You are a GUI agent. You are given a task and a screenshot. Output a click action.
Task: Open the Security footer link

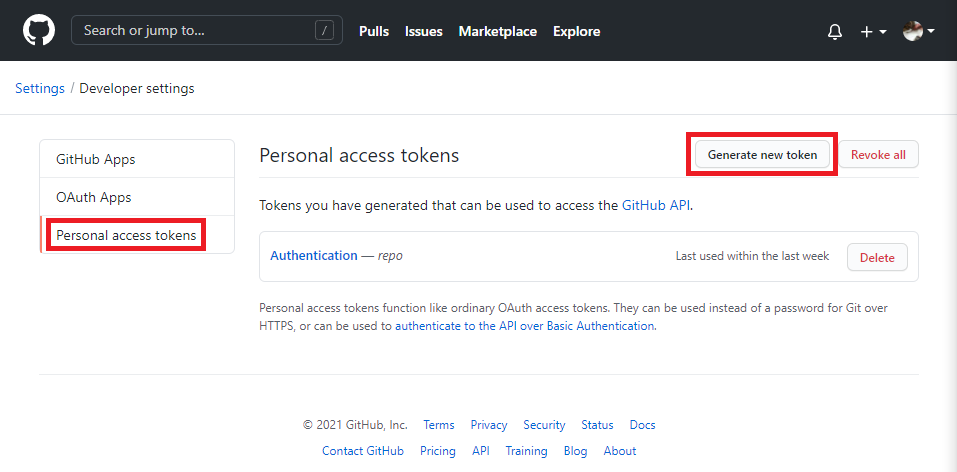tap(544, 424)
